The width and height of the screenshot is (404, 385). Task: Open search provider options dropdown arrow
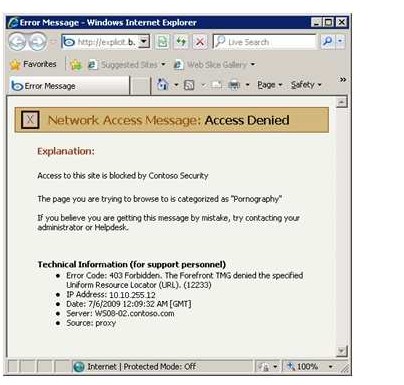tap(340, 41)
